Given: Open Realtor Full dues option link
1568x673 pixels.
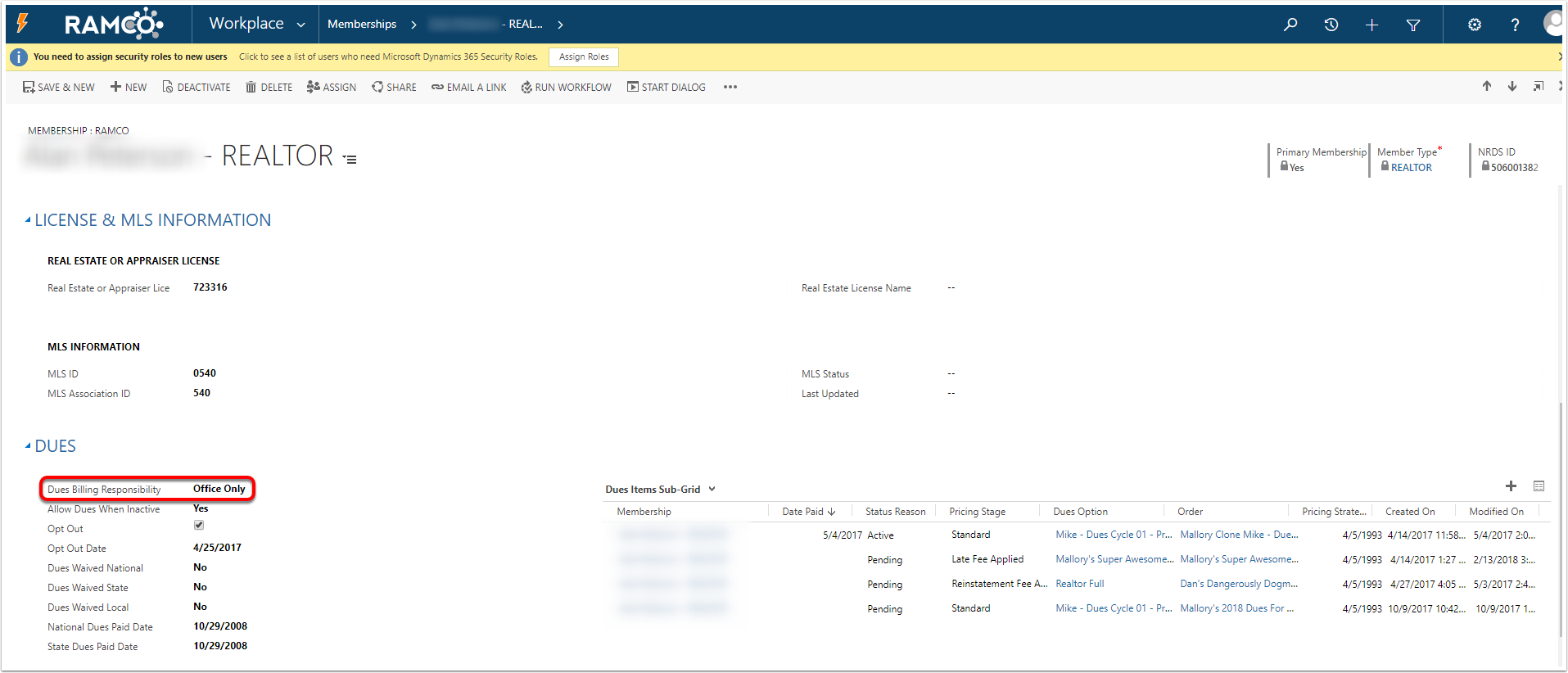Looking at the screenshot, I should 1080,584.
